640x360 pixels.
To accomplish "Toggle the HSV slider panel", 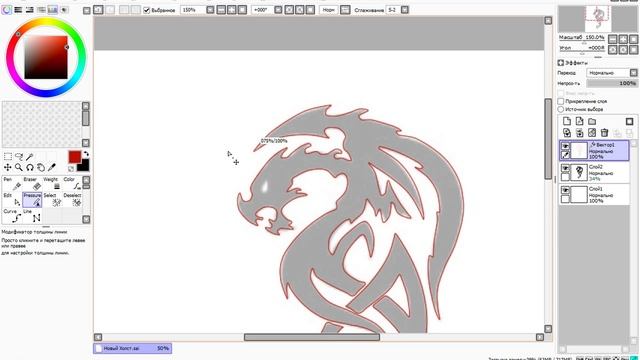I will tap(29, 10).
